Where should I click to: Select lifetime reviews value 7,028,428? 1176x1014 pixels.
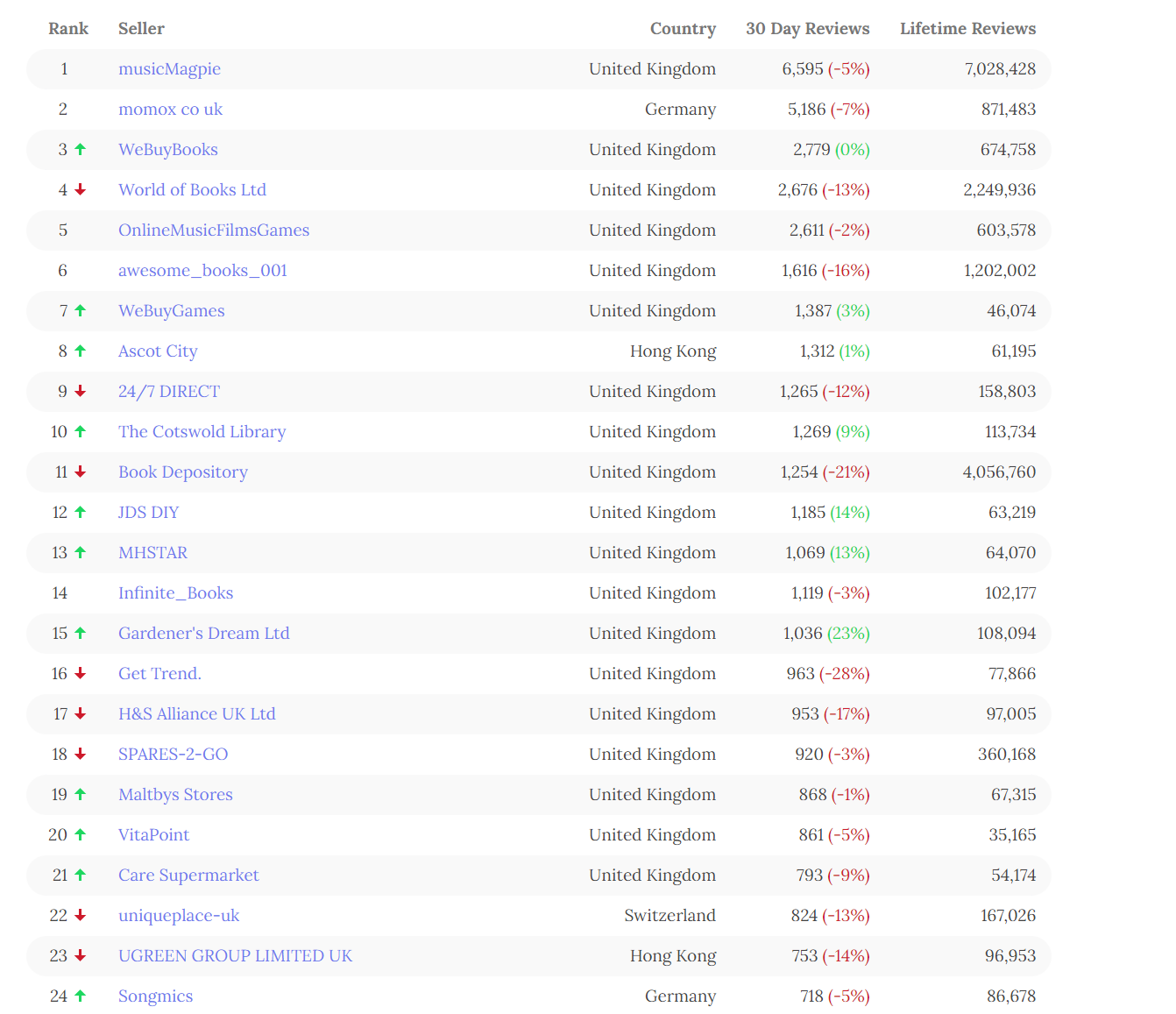[1000, 69]
